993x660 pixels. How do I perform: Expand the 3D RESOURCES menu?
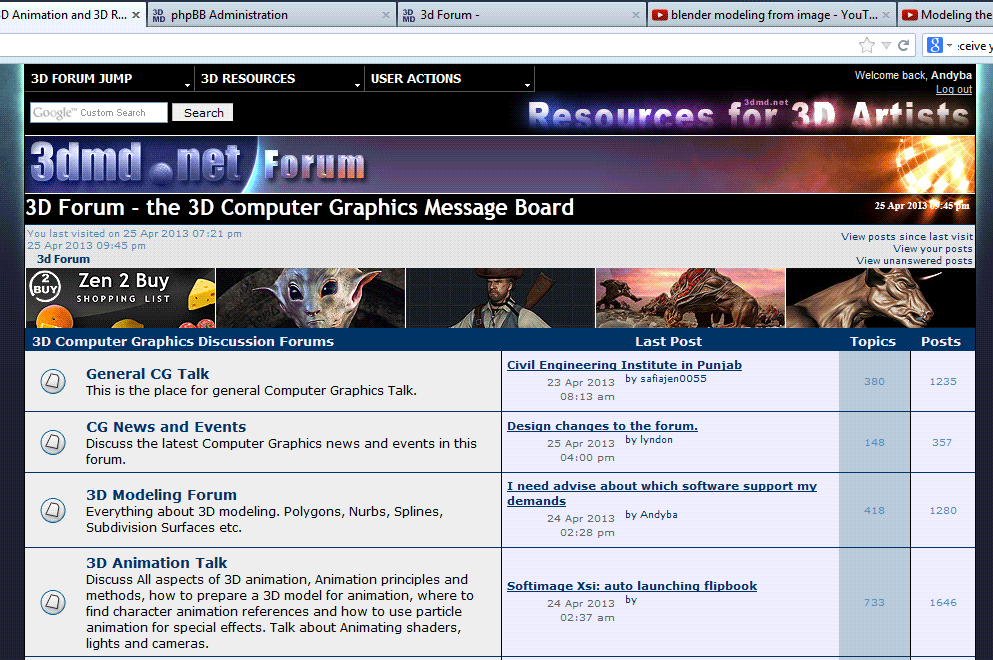point(279,79)
